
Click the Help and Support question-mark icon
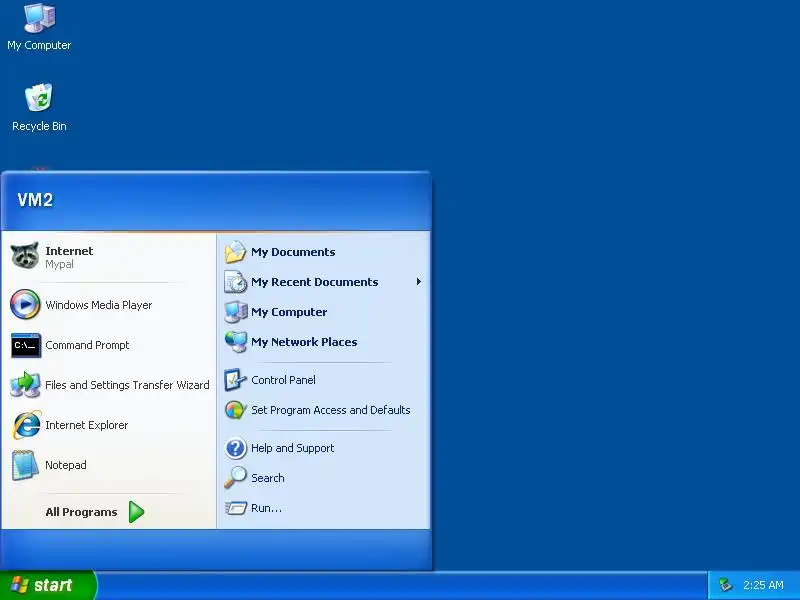(x=235, y=448)
